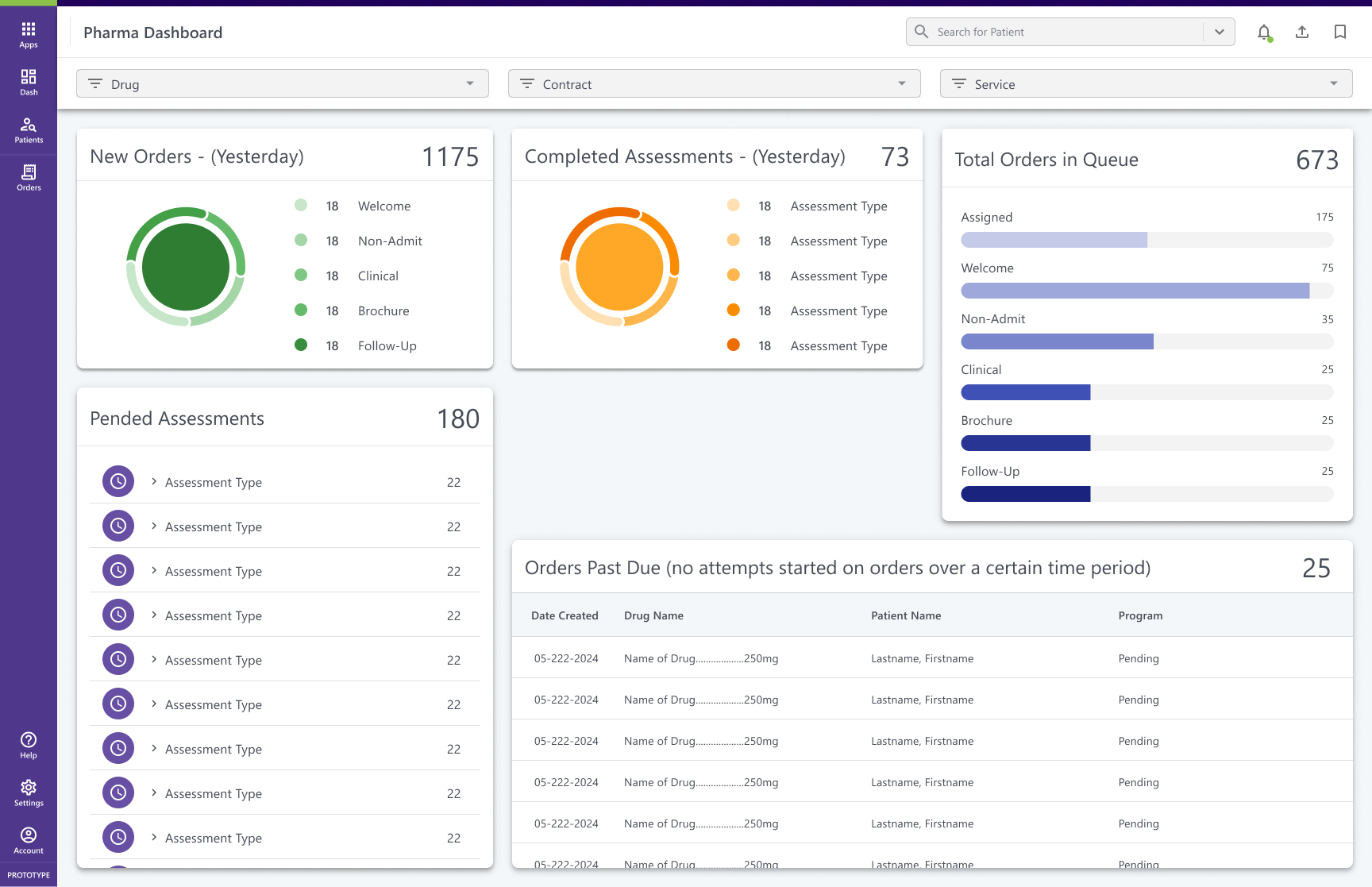Viewport: 1372px width, 887px height.
Task: Open the Patients section
Action: [29, 129]
